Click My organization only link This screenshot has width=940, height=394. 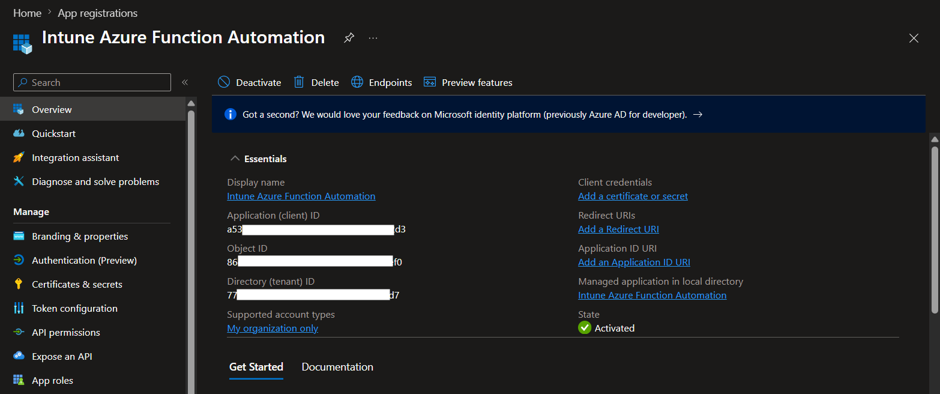point(272,328)
